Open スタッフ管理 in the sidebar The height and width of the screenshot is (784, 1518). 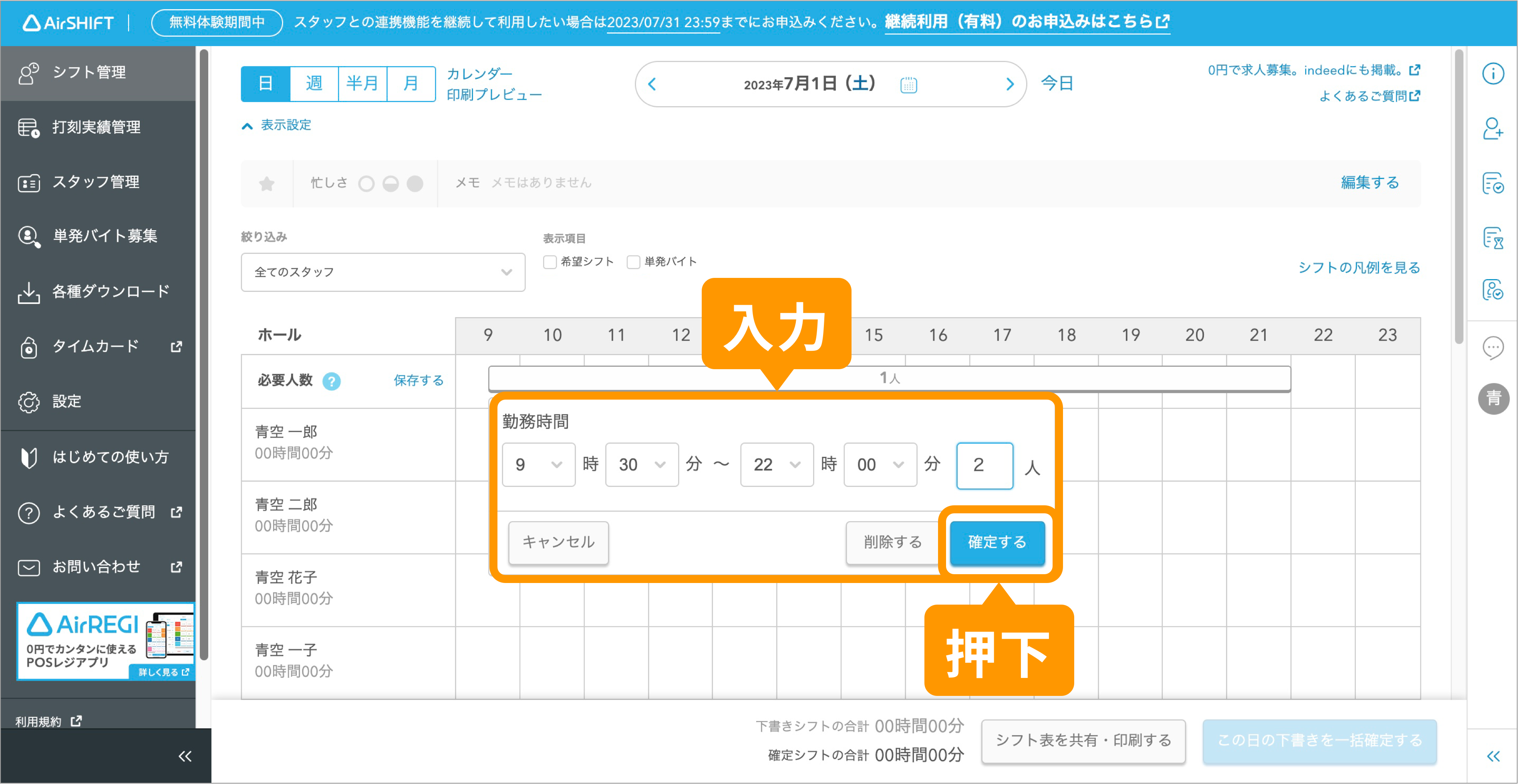98,182
